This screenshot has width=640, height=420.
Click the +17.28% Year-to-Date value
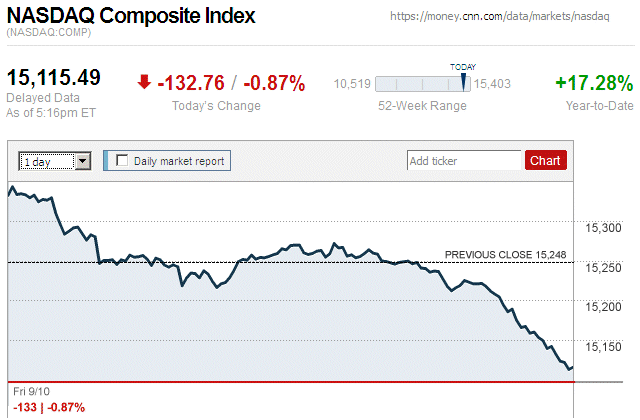click(x=594, y=82)
